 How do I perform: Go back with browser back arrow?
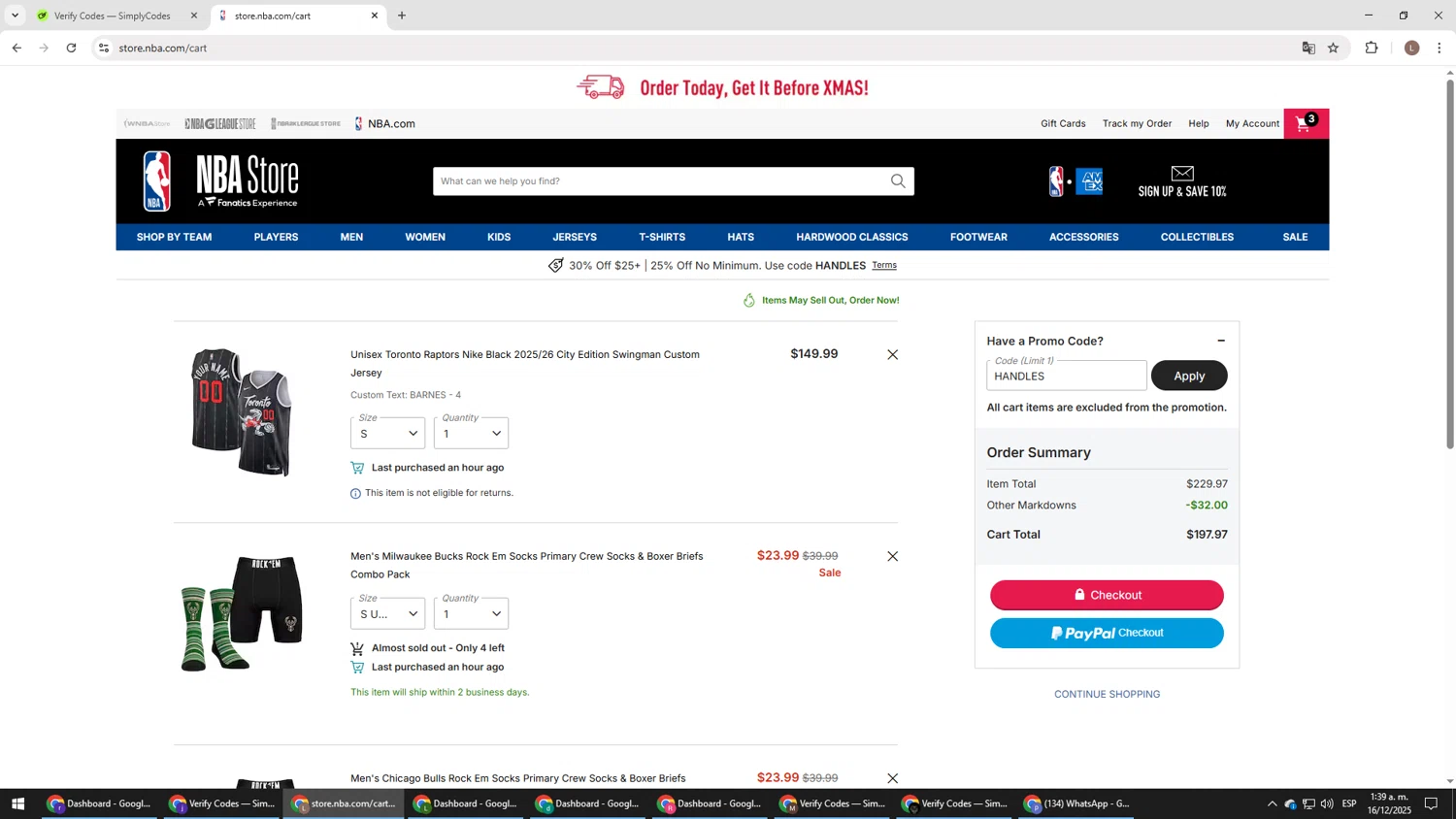tap(17, 48)
